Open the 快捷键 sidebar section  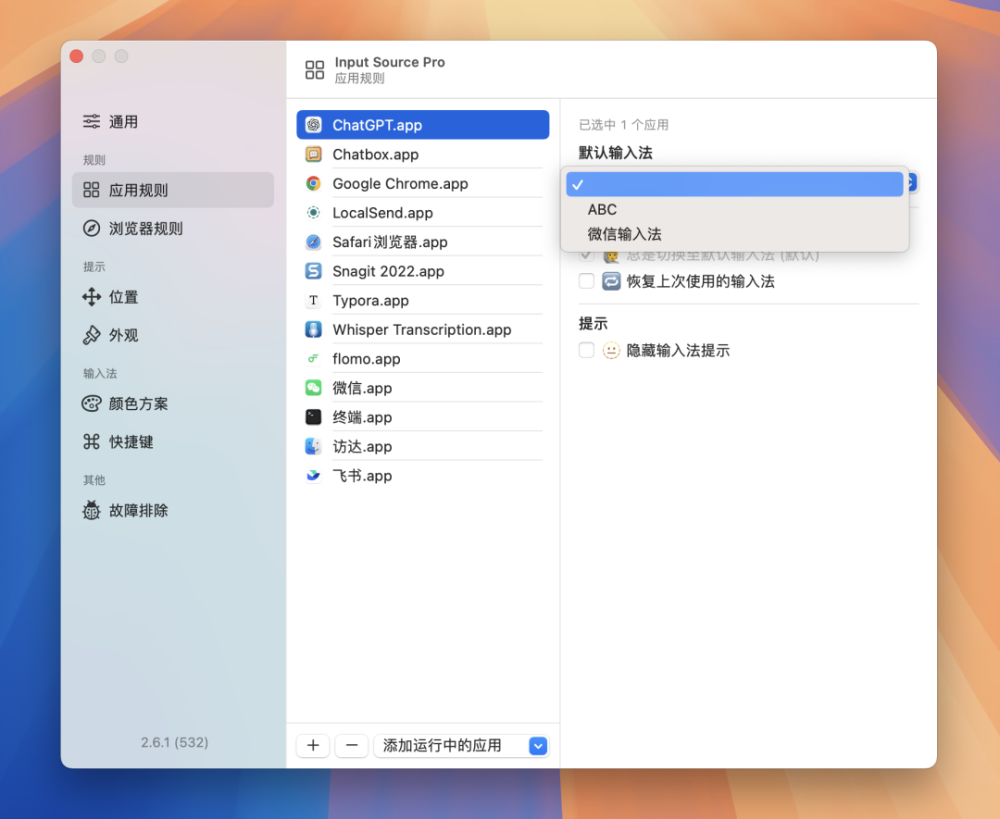click(173, 441)
